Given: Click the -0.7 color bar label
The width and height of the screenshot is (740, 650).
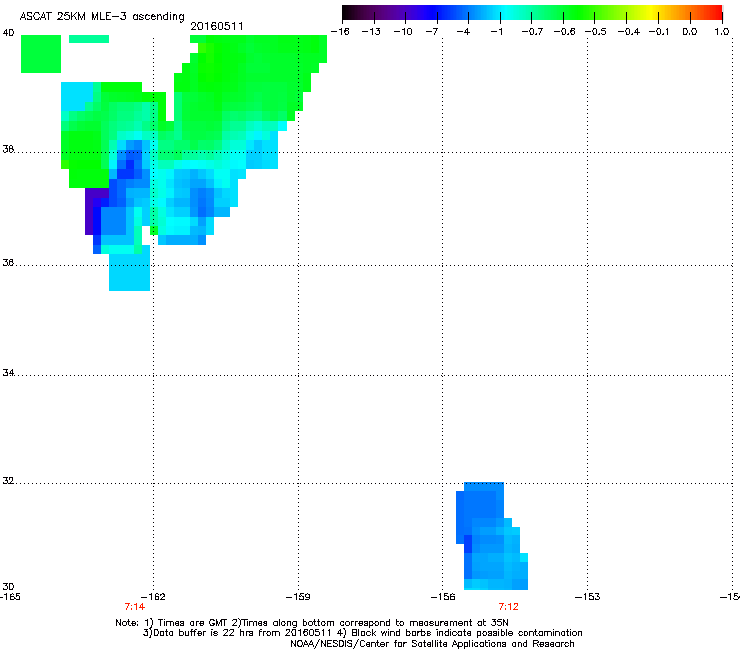Looking at the screenshot, I should pos(532,32).
